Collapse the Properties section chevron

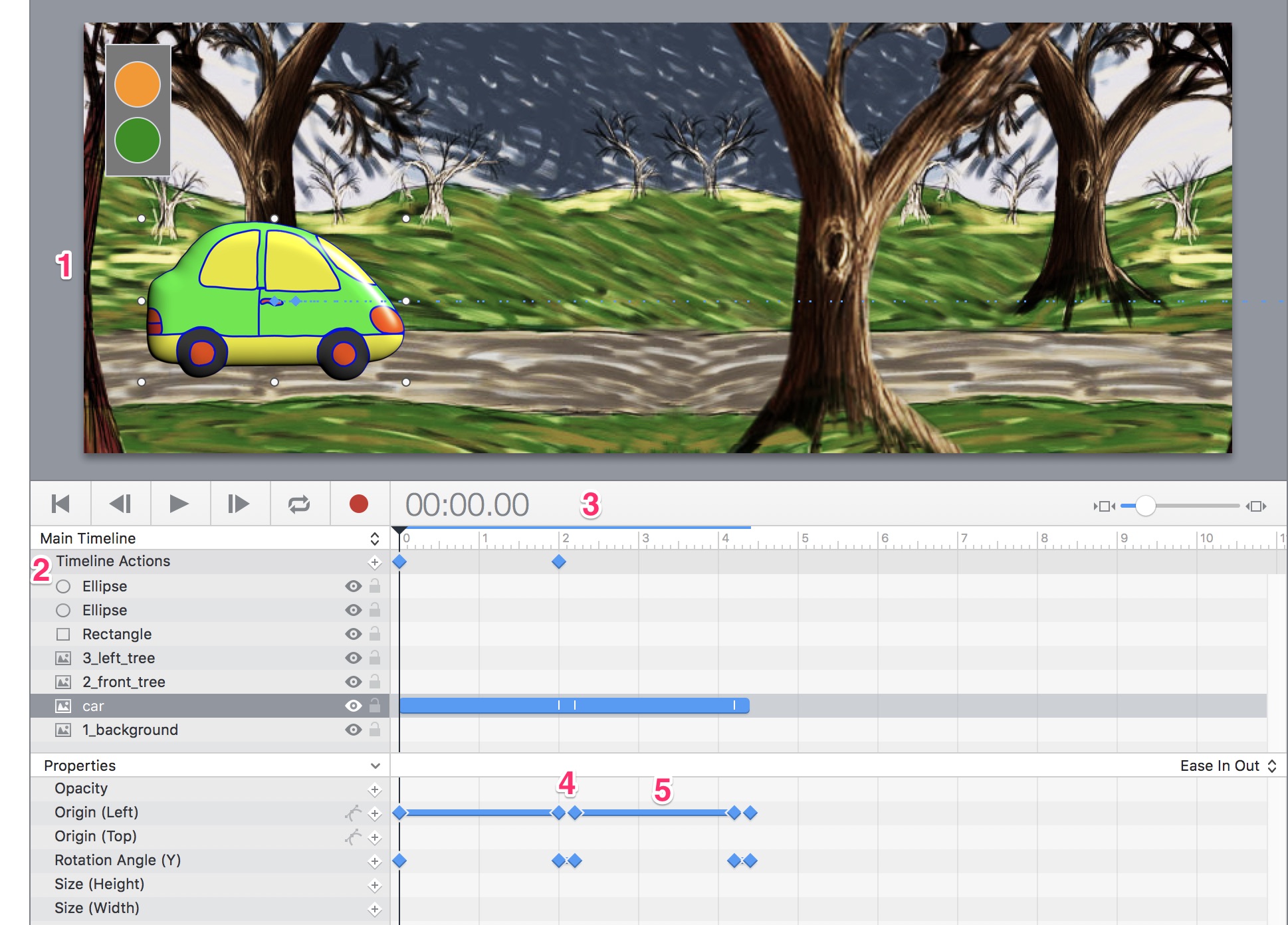[x=376, y=766]
